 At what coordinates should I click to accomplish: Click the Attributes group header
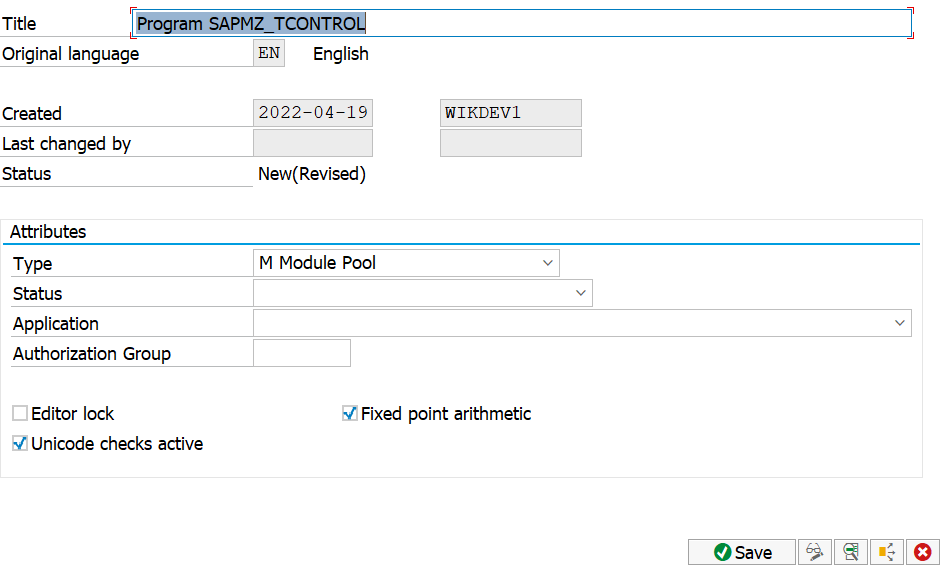tap(48, 232)
